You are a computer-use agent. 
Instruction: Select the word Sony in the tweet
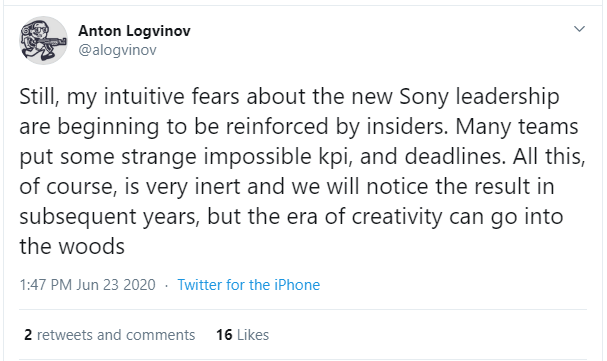pos(423,97)
